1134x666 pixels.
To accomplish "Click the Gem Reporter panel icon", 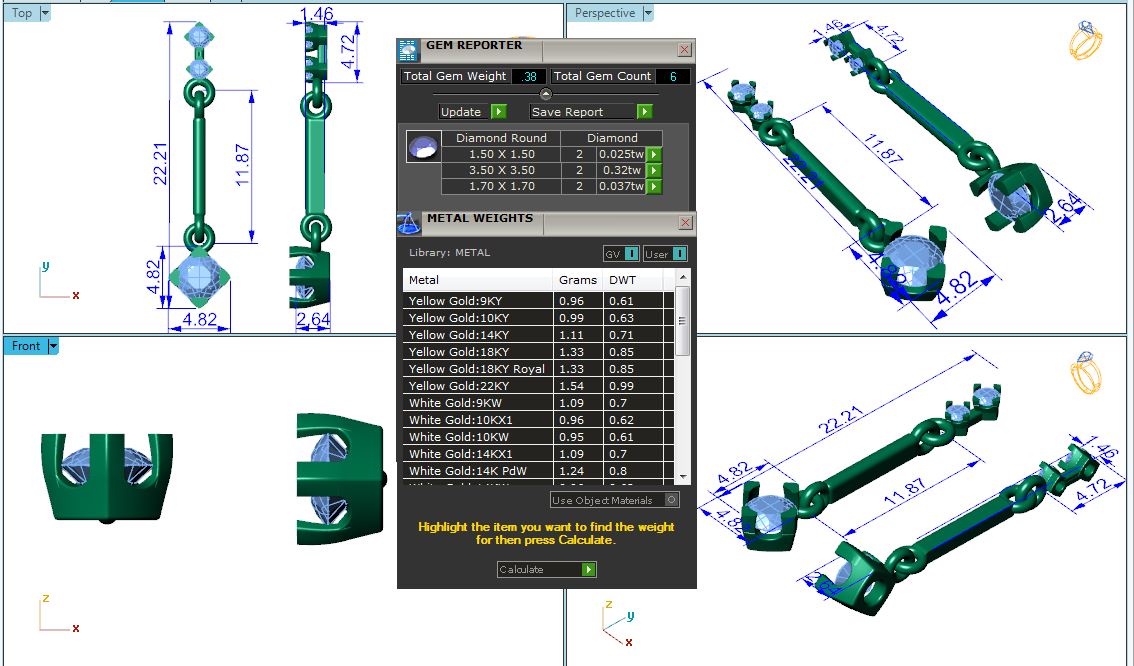I will click(408, 50).
